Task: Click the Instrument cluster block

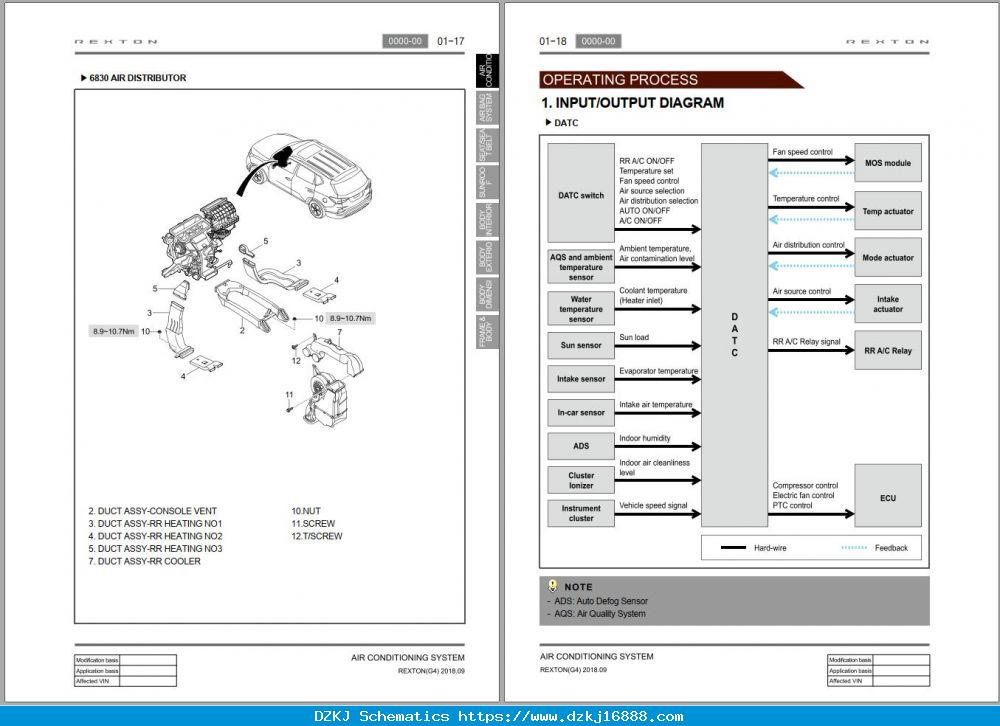Action: coord(581,514)
